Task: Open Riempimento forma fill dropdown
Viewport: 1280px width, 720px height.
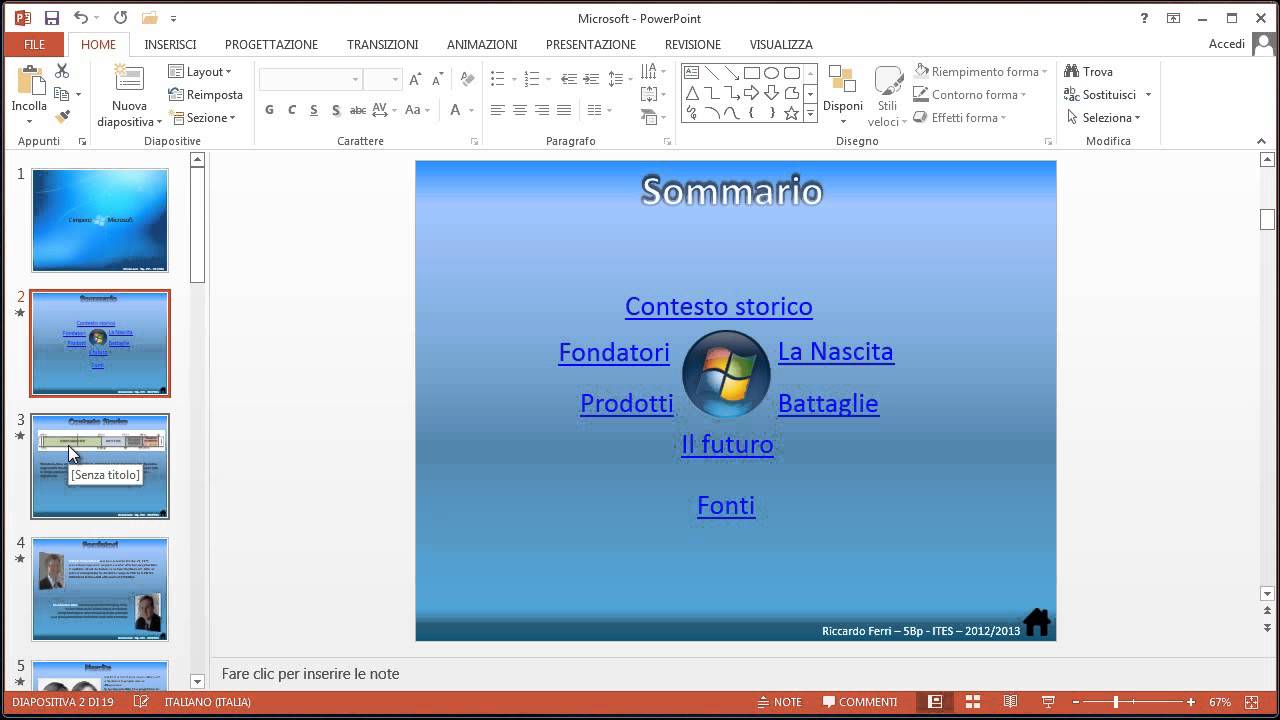Action: (x=981, y=71)
